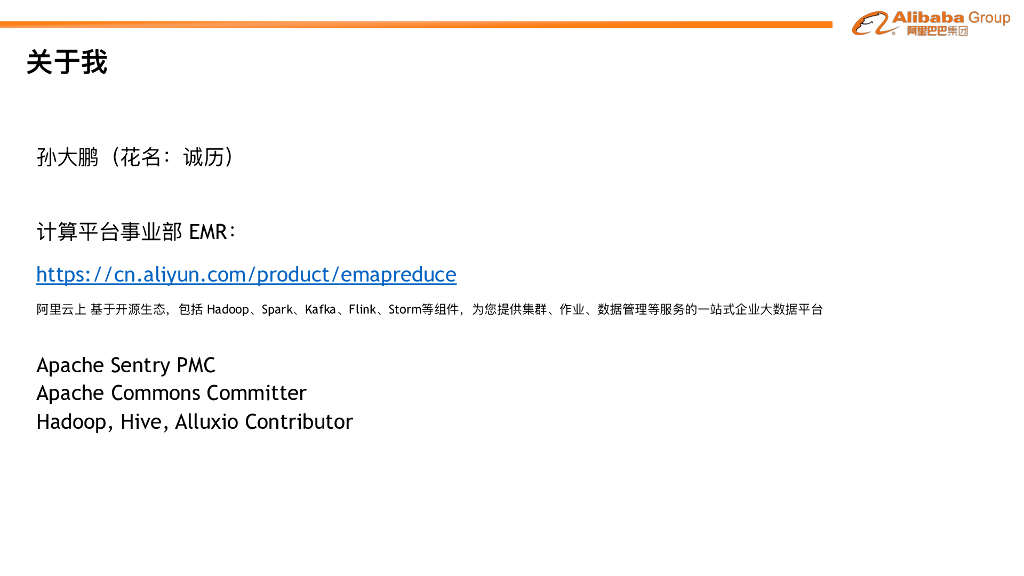Click the word Flink in the description

pyautogui.click(x=362, y=310)
